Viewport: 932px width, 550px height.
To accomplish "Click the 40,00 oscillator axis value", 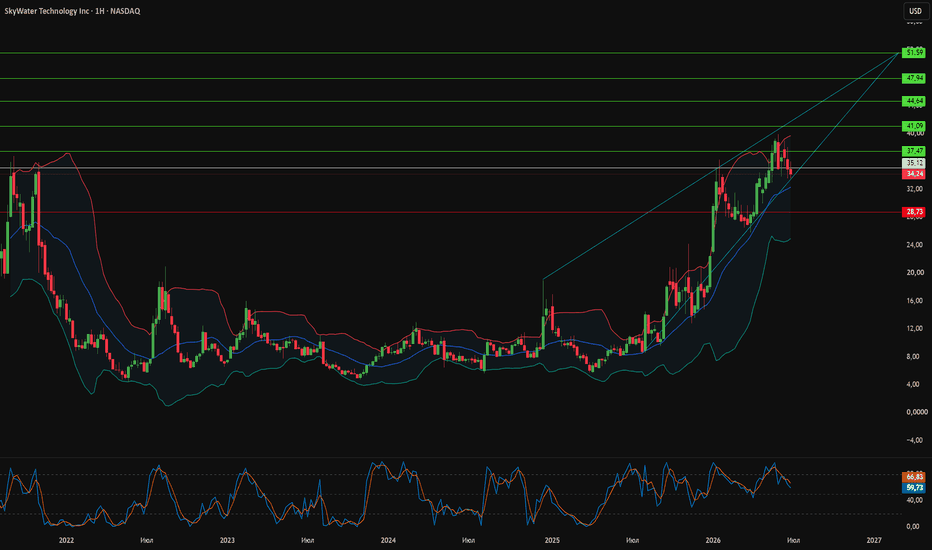I will [x=914, y=501].
